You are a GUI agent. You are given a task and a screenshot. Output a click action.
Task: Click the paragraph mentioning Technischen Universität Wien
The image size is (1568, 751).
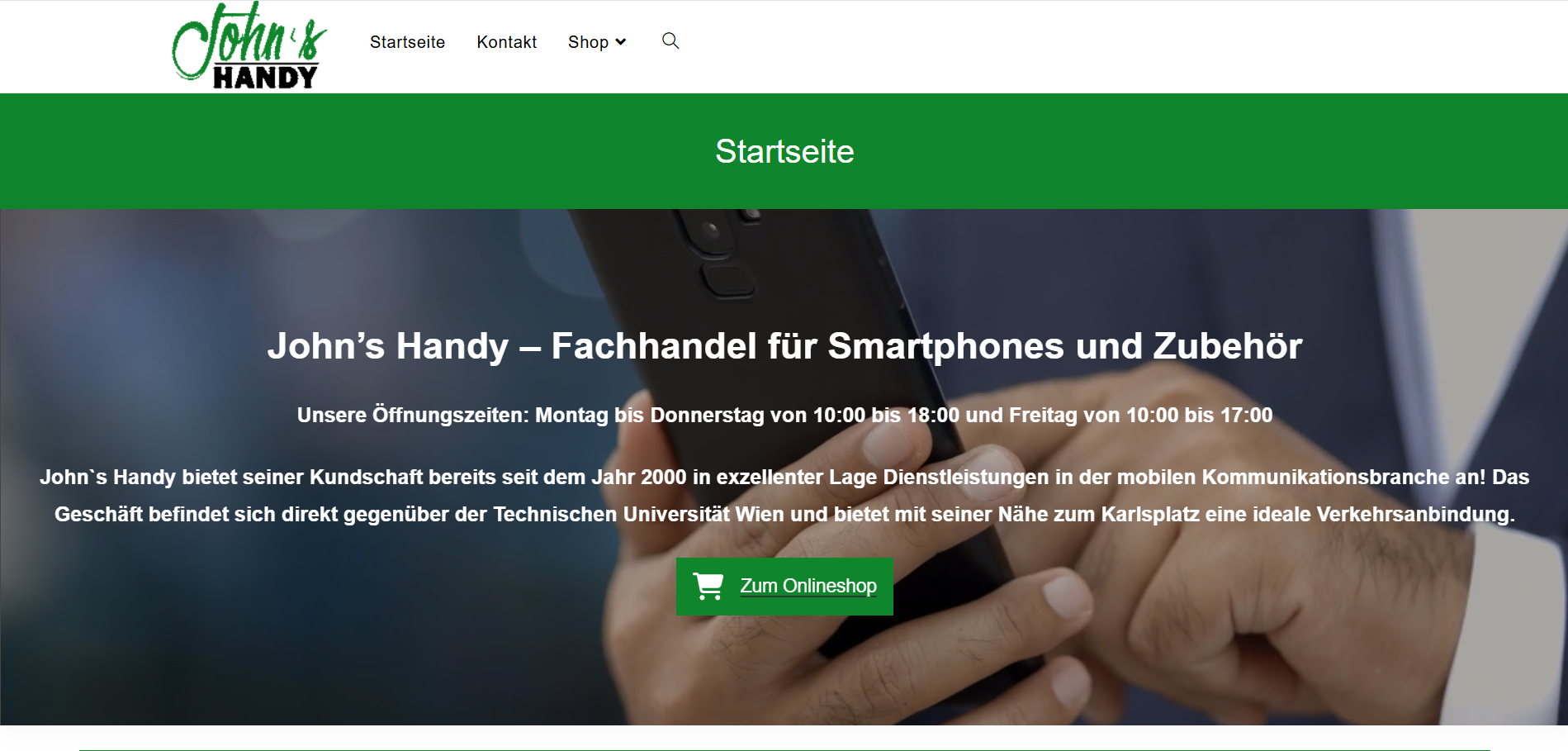pyautogui.click(x=784, y=496)
